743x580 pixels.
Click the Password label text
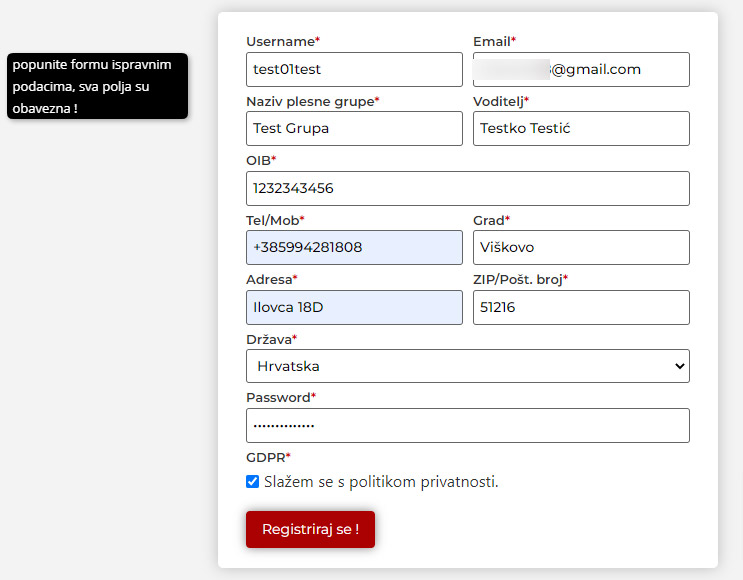tap(279, 397)
